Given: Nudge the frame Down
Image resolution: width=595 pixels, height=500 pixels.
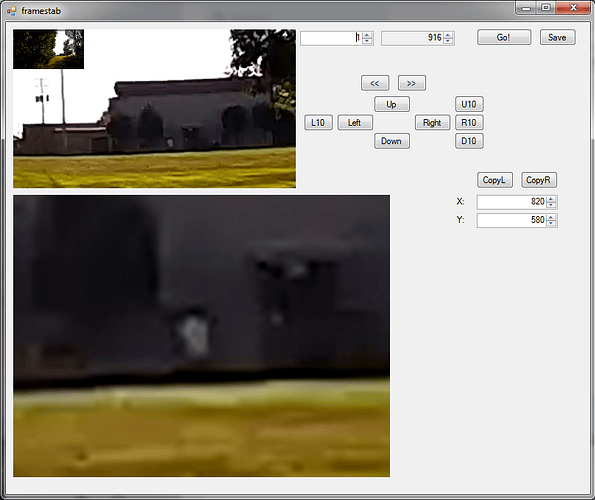Looking at the screenshot, I should [x=392, y=141].
